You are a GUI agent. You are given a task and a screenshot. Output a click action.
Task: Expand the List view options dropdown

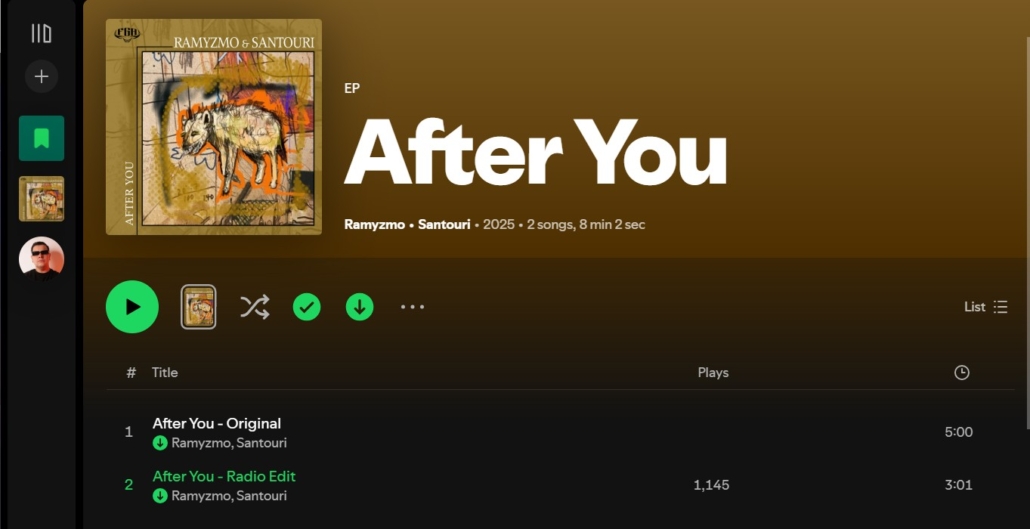pyautogui.click(x=986, y=307)
